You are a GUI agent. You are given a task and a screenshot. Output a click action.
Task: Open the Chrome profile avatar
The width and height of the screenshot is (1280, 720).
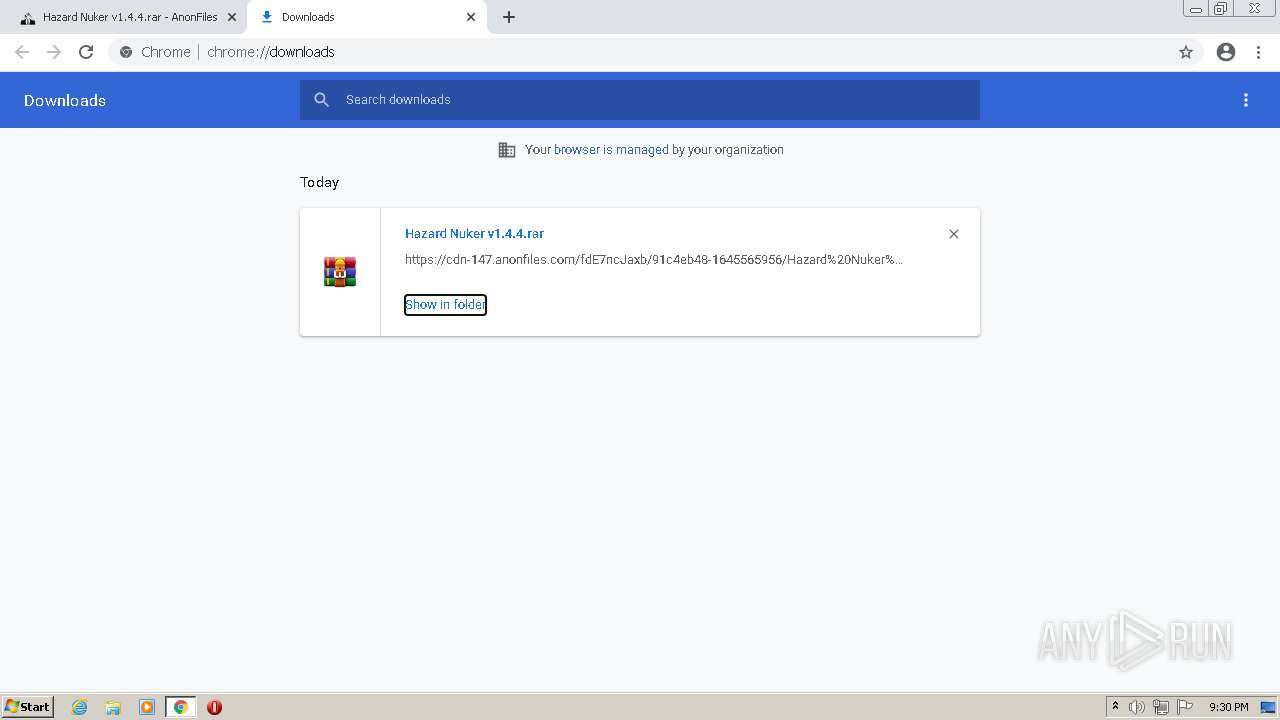click(1226, 52)
